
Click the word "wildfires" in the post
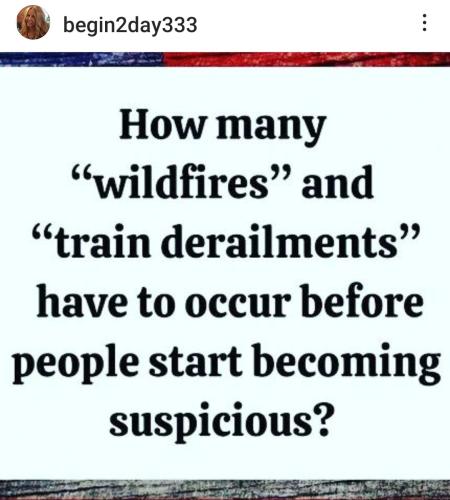pos(181,183)
